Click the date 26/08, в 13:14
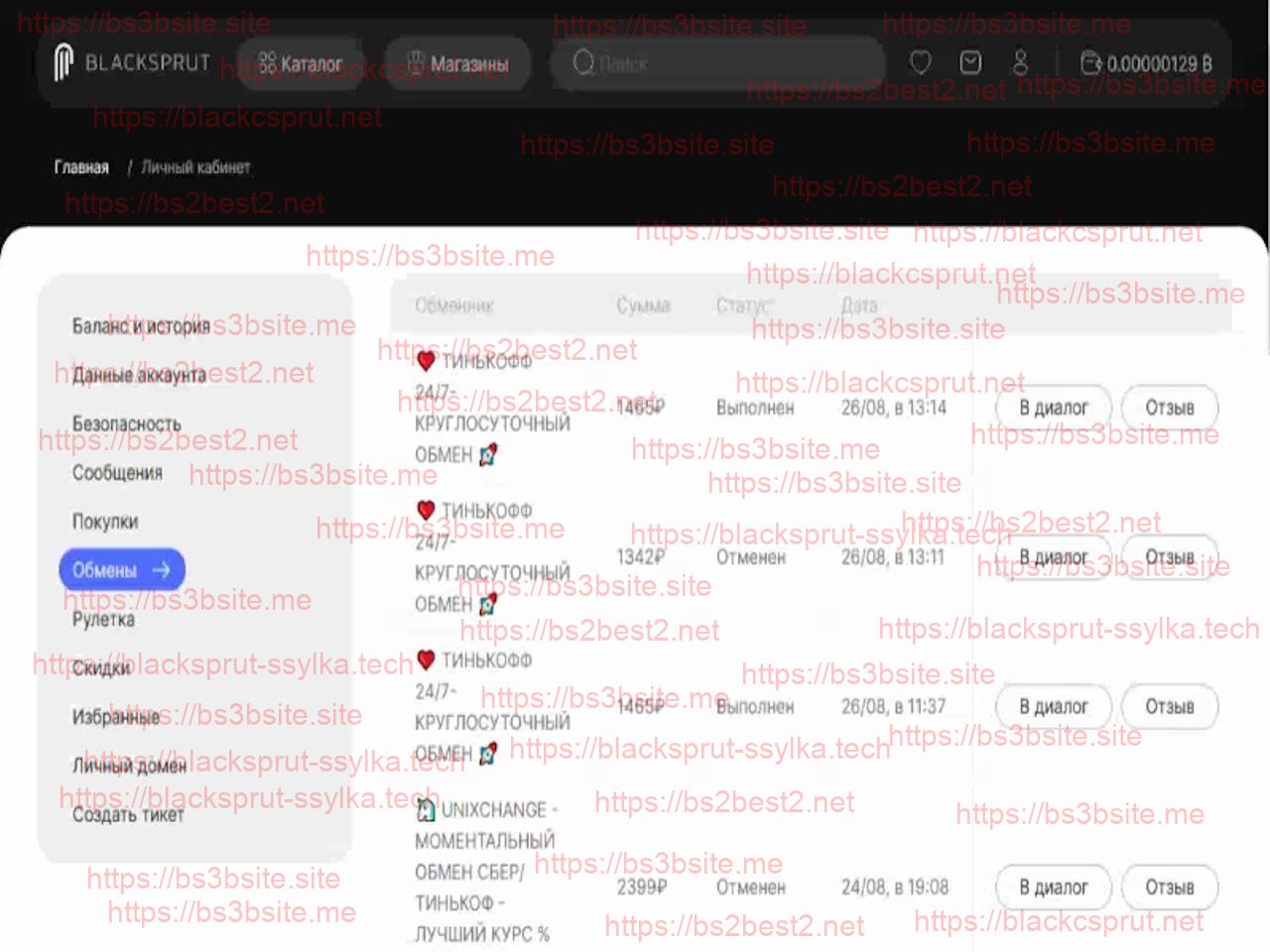1270x952 pixels. pyautogui.click(x=894, y=408)
